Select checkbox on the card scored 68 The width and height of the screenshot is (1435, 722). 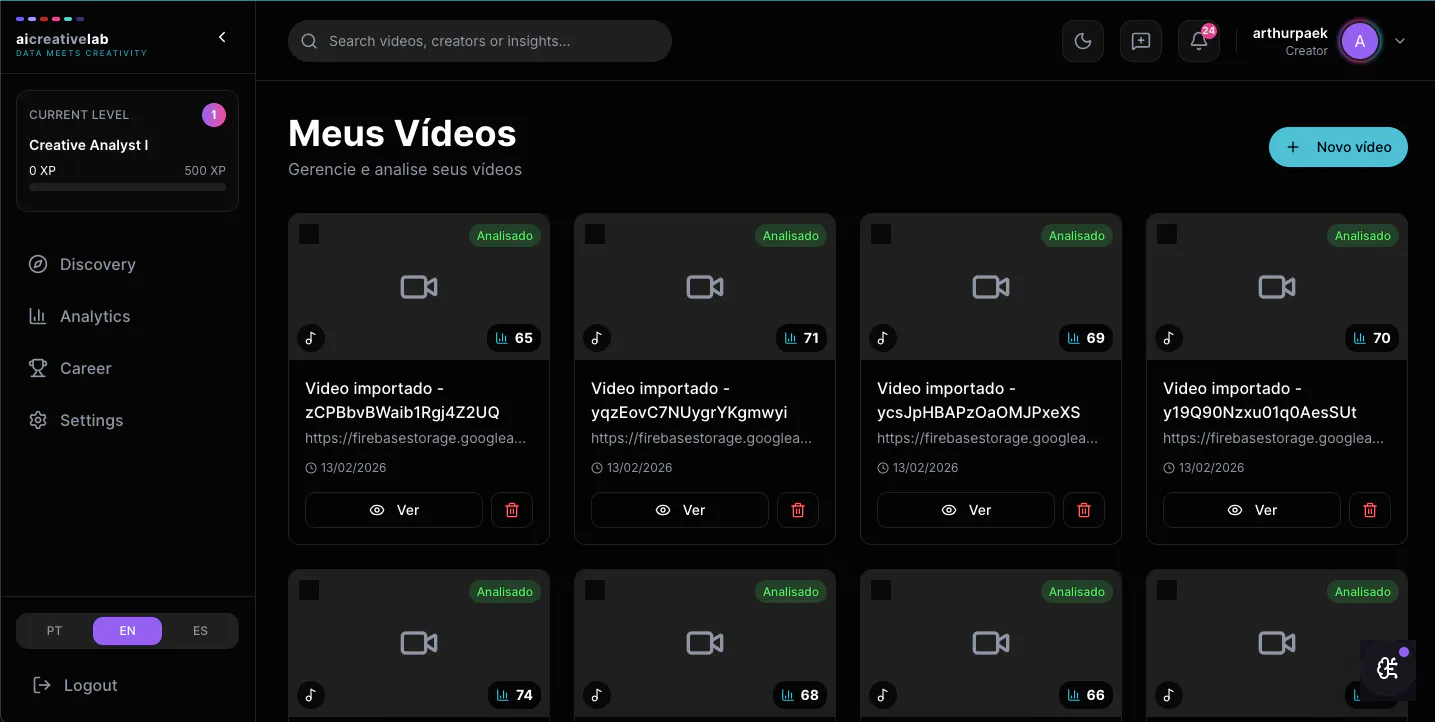pyautogui.click(x=595, y=590)
